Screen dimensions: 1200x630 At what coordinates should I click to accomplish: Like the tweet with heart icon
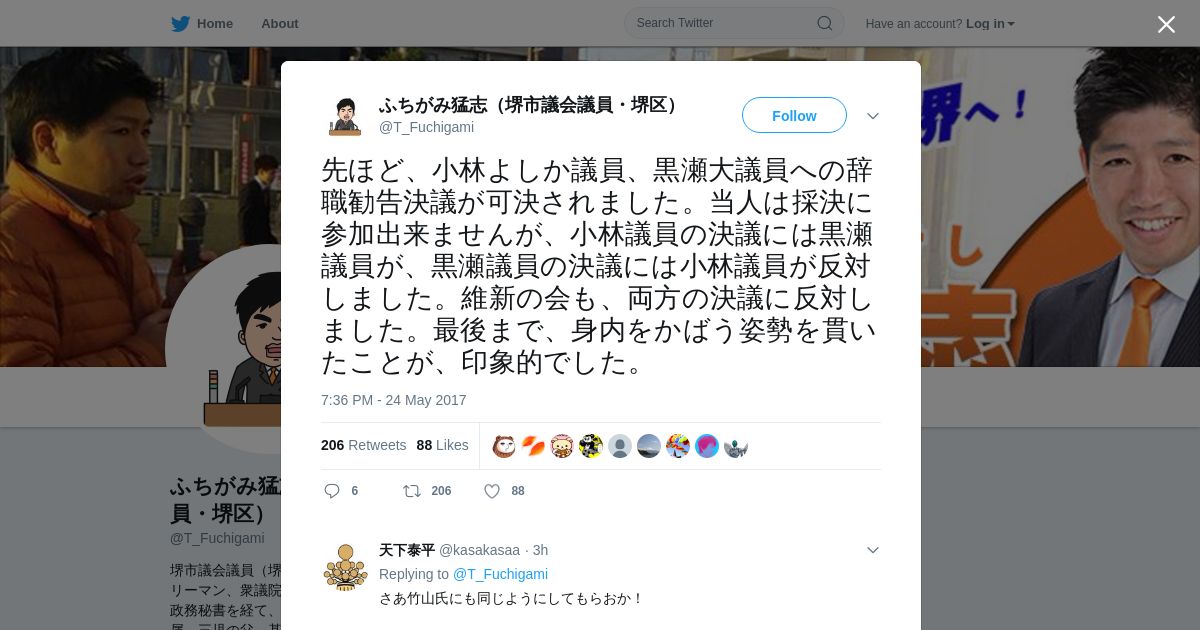[492, 491]
